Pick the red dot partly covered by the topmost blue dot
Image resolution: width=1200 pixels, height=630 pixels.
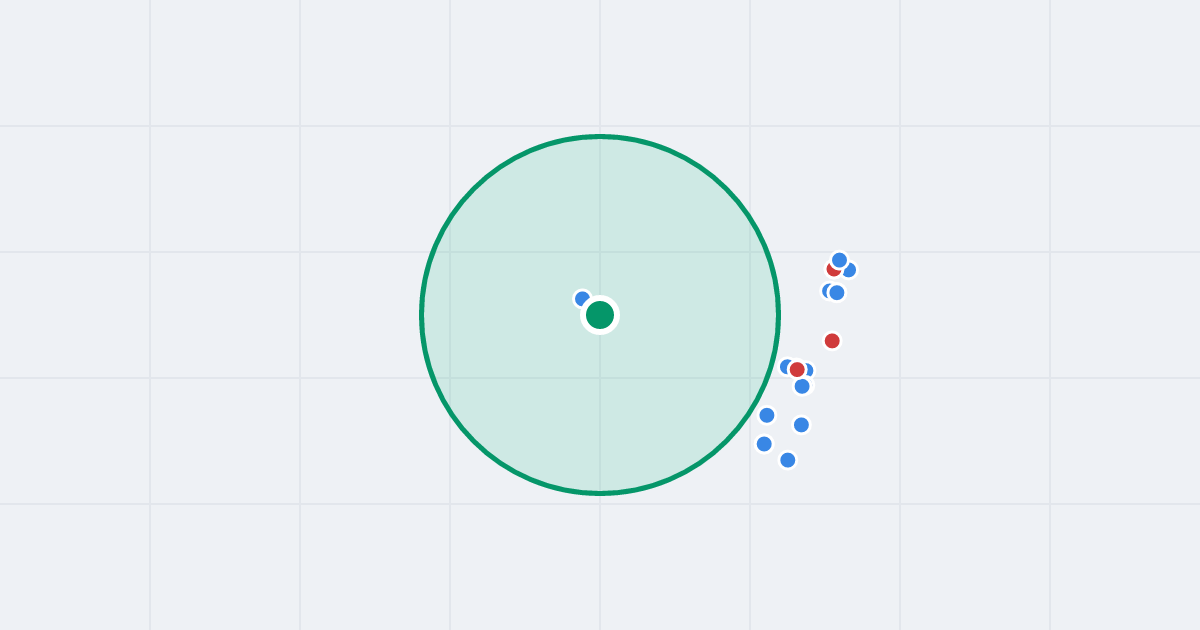834,269
